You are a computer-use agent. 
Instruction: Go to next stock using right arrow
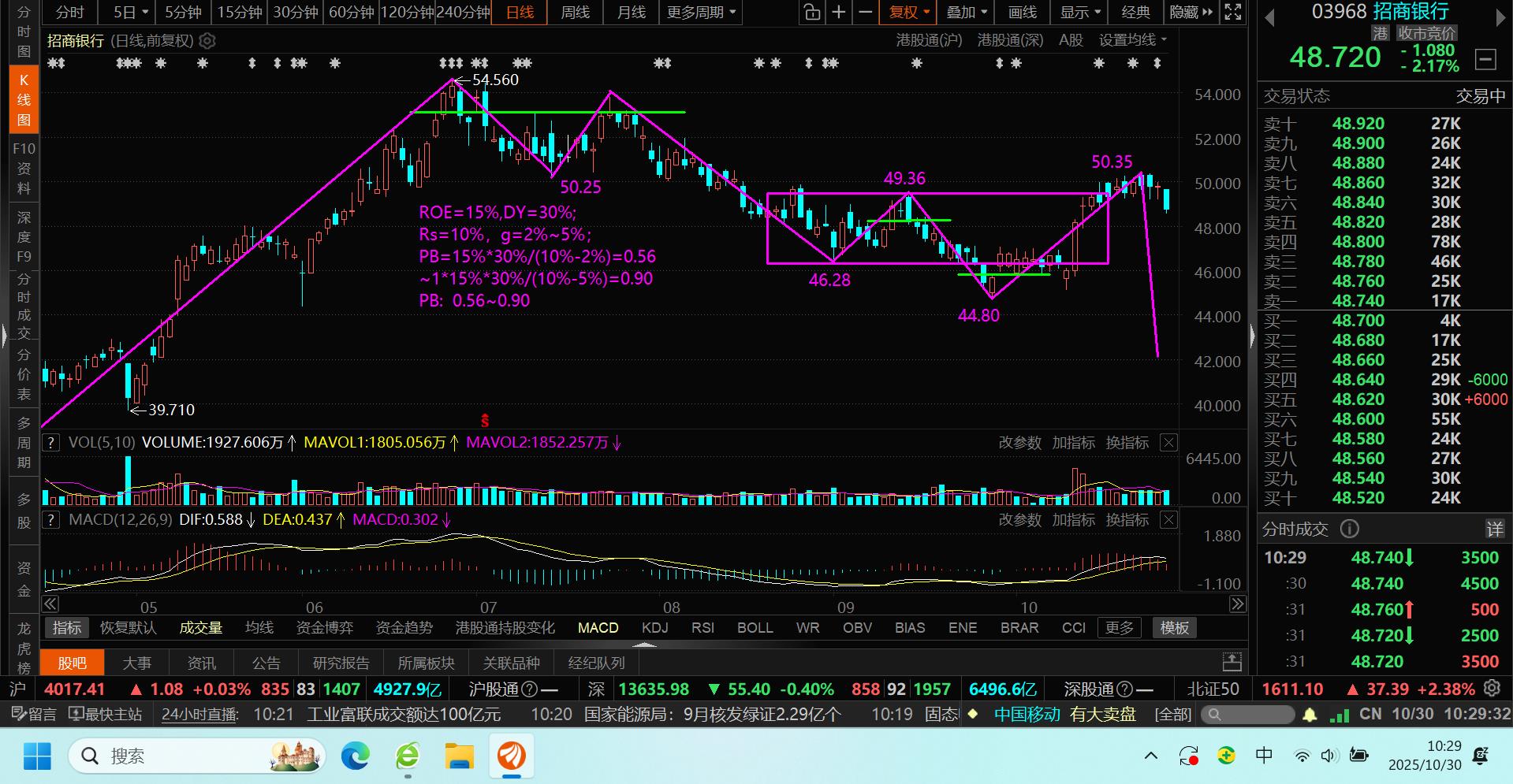1500,18
